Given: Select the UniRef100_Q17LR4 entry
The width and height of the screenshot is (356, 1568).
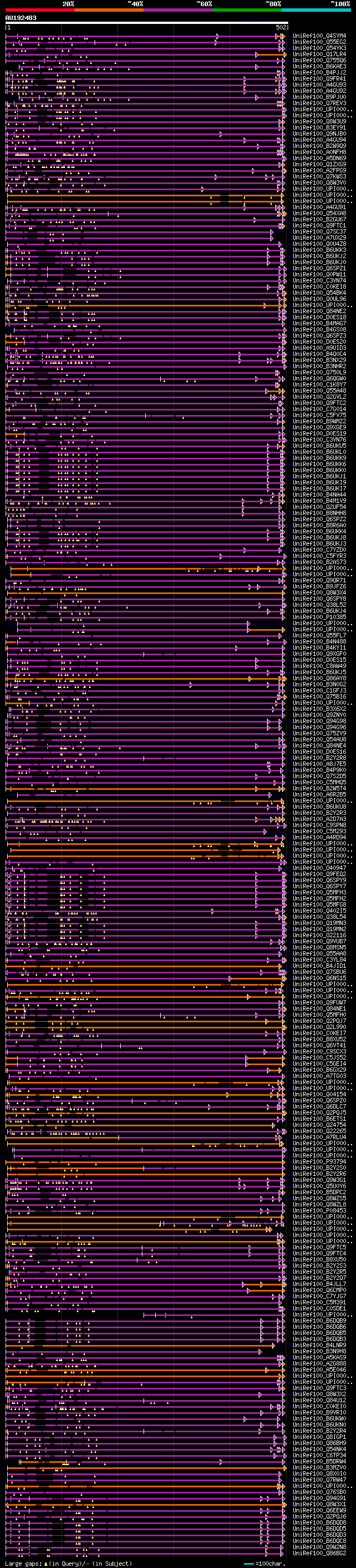Looking at the screenshot, I should pos(319,54).
